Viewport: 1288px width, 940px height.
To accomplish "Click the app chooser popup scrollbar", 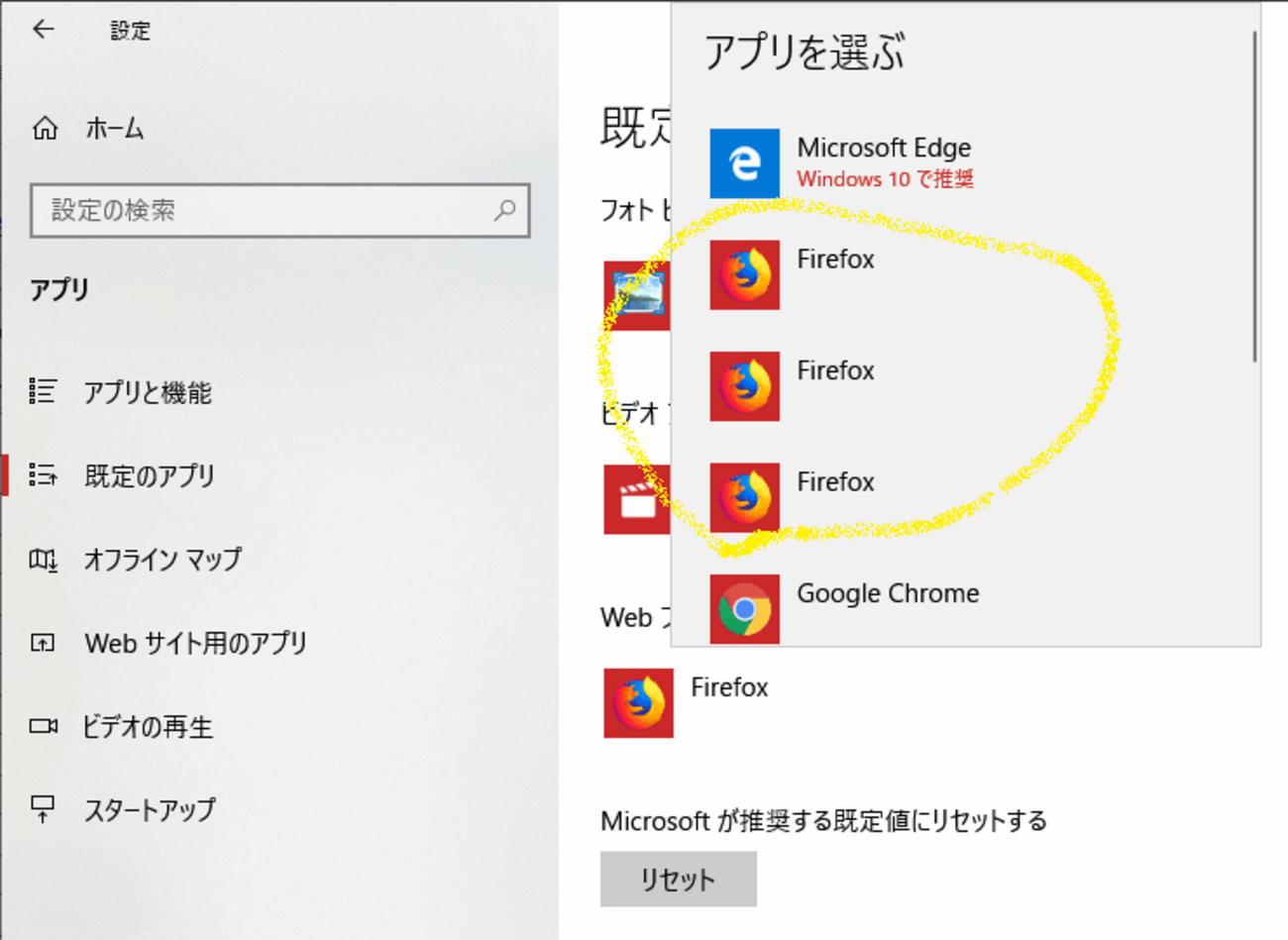I will click(1254, 196).
